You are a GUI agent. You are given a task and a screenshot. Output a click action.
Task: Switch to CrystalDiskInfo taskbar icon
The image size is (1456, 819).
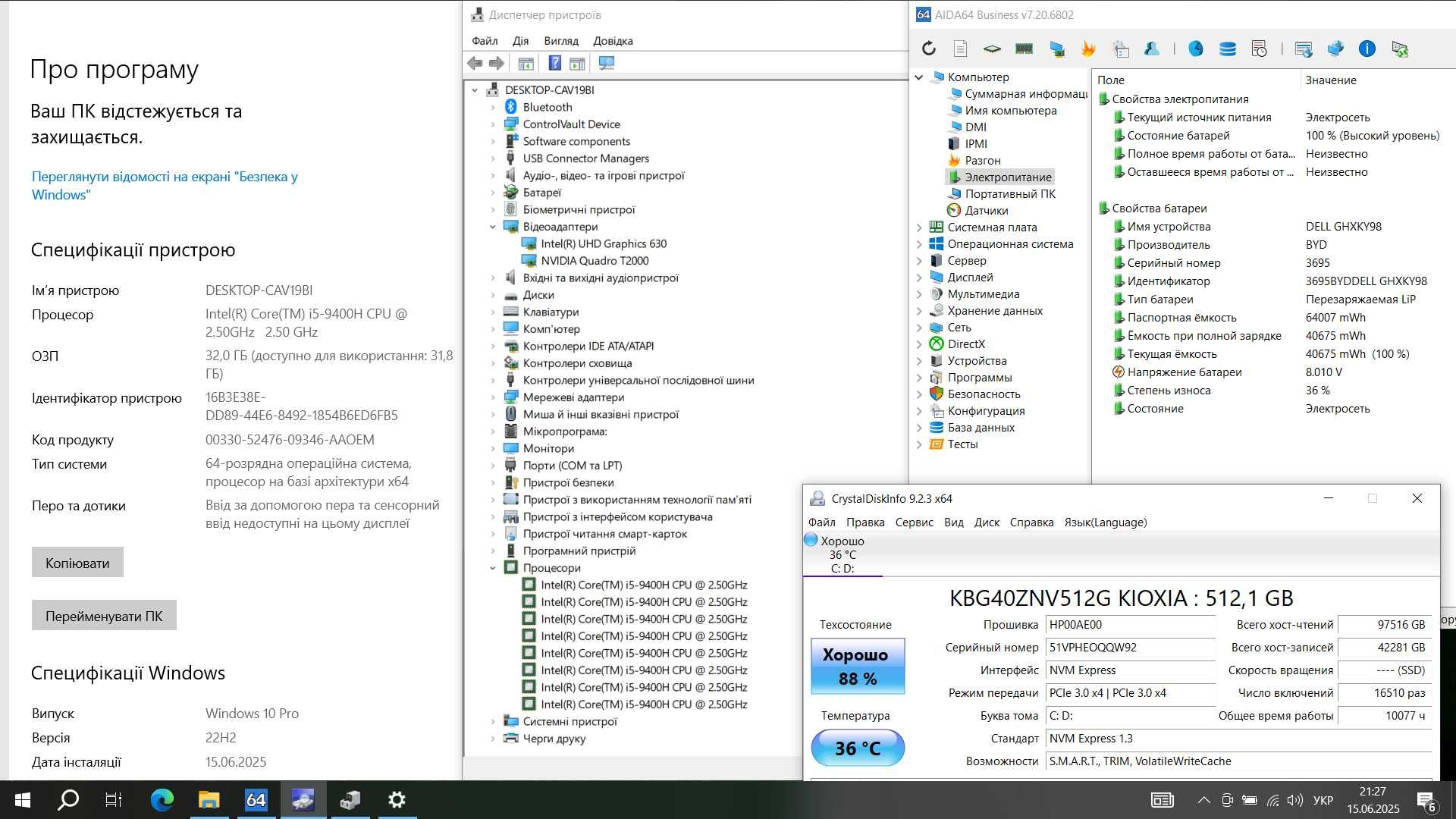pos(303,799)
